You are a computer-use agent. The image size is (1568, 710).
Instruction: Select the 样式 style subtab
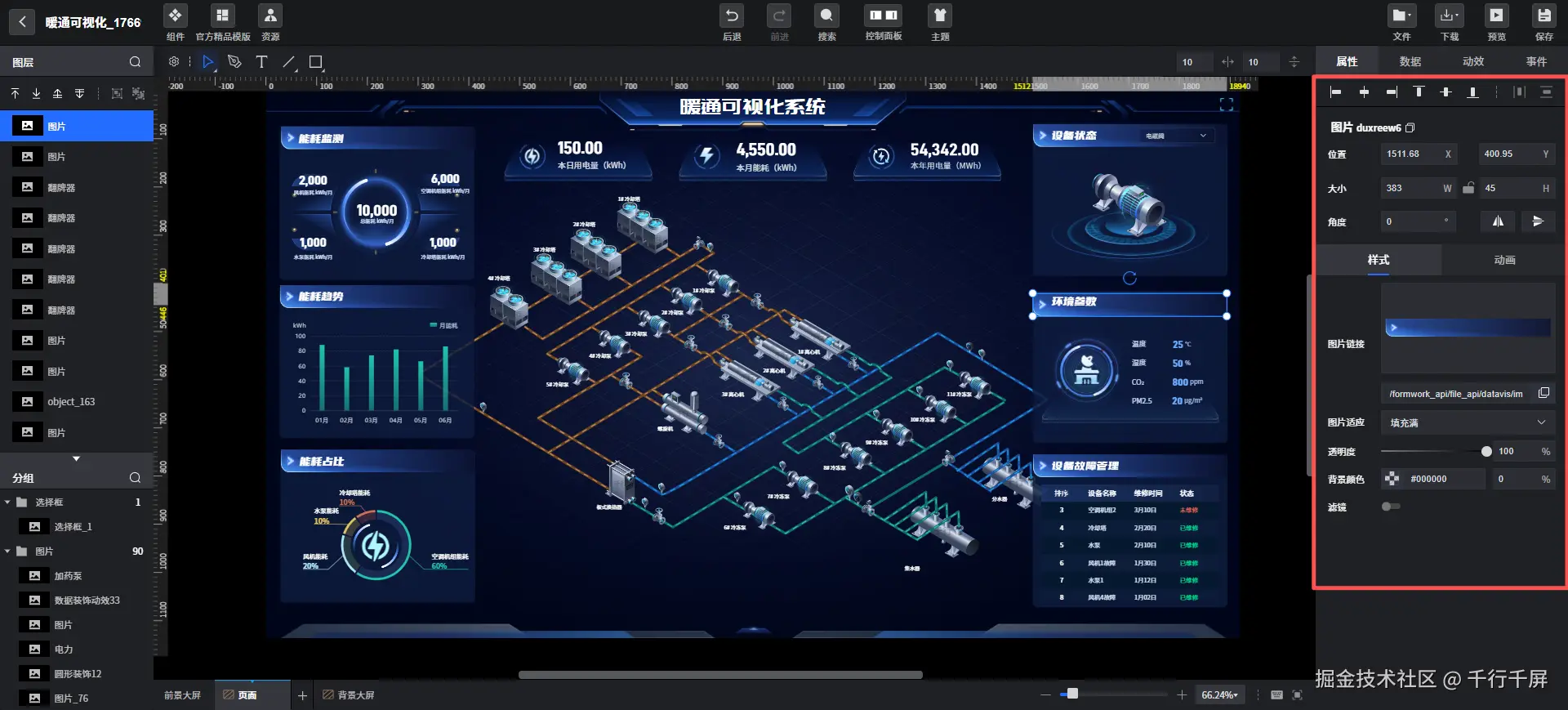coord(1378,260)
